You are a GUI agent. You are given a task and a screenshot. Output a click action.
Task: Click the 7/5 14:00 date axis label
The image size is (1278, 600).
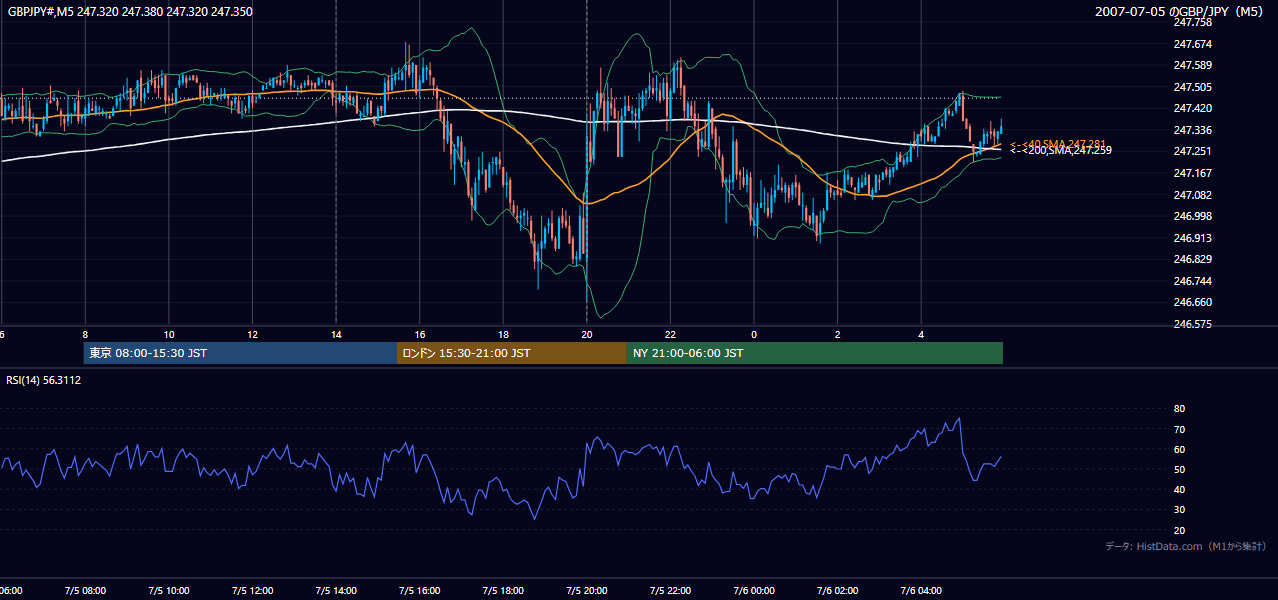pos(336,591)
